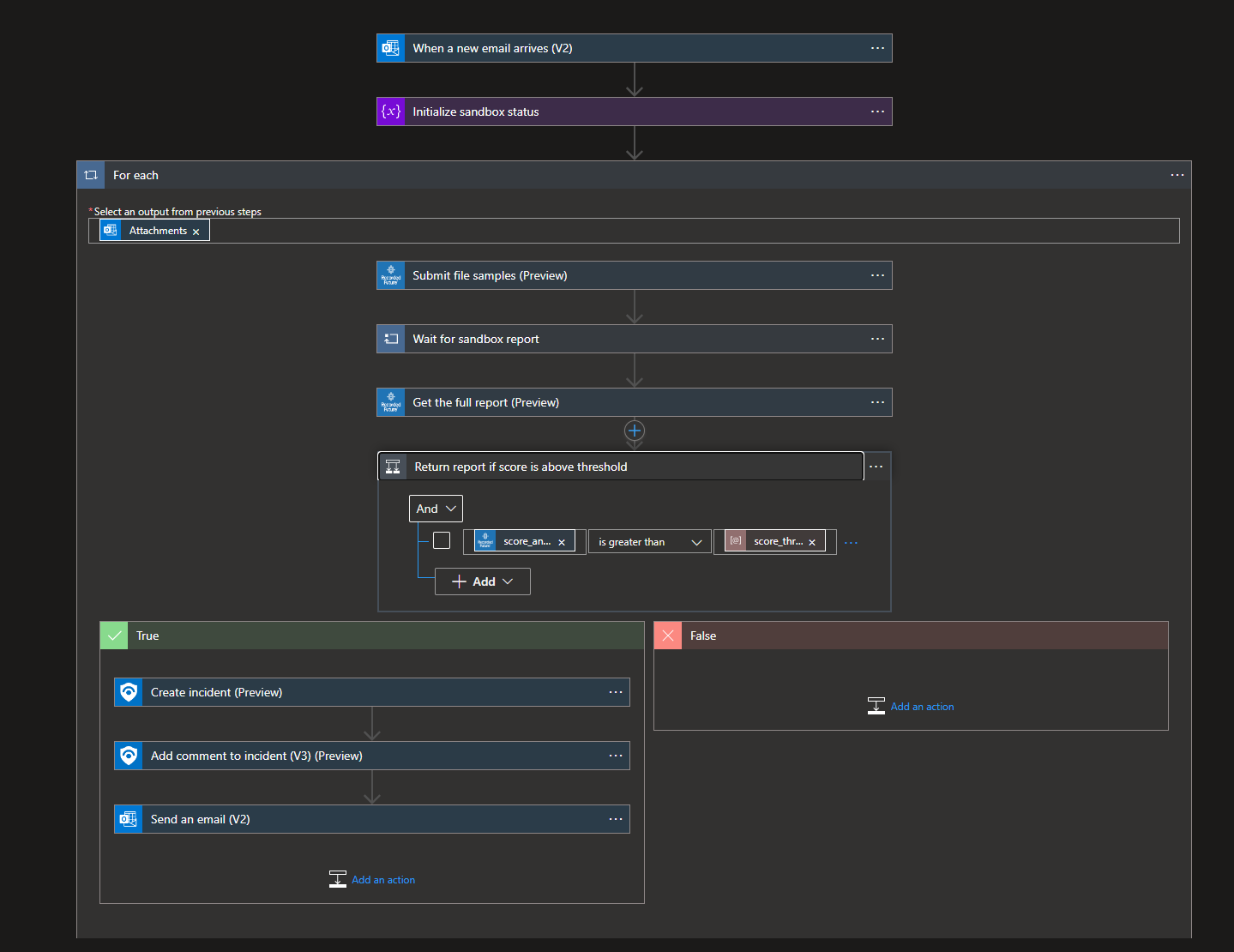1234x952 pixels.
Task: Remove the score_an... token from condition
Action: point(562,542)
